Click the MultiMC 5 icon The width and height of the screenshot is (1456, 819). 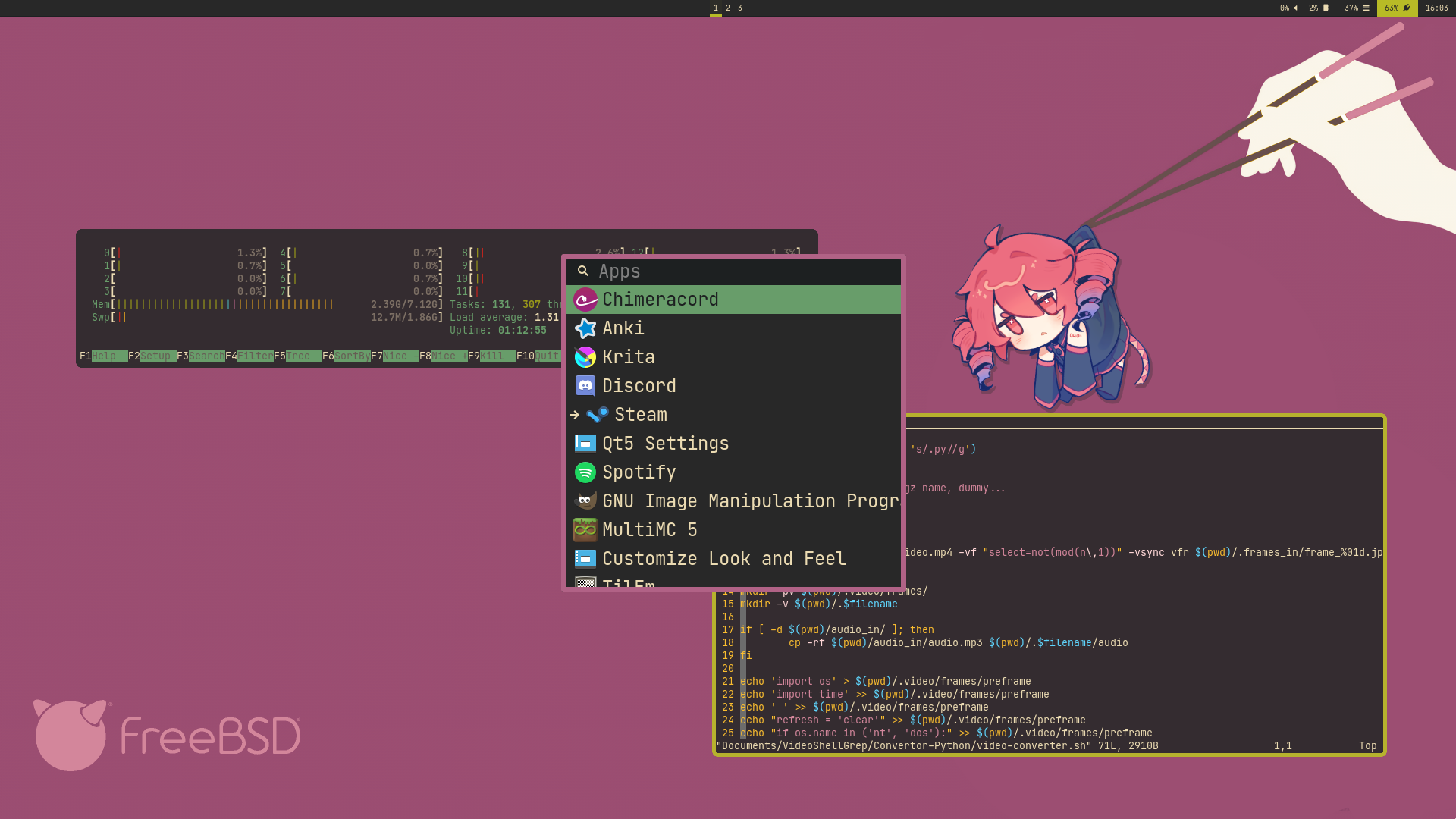click(585, 530)
